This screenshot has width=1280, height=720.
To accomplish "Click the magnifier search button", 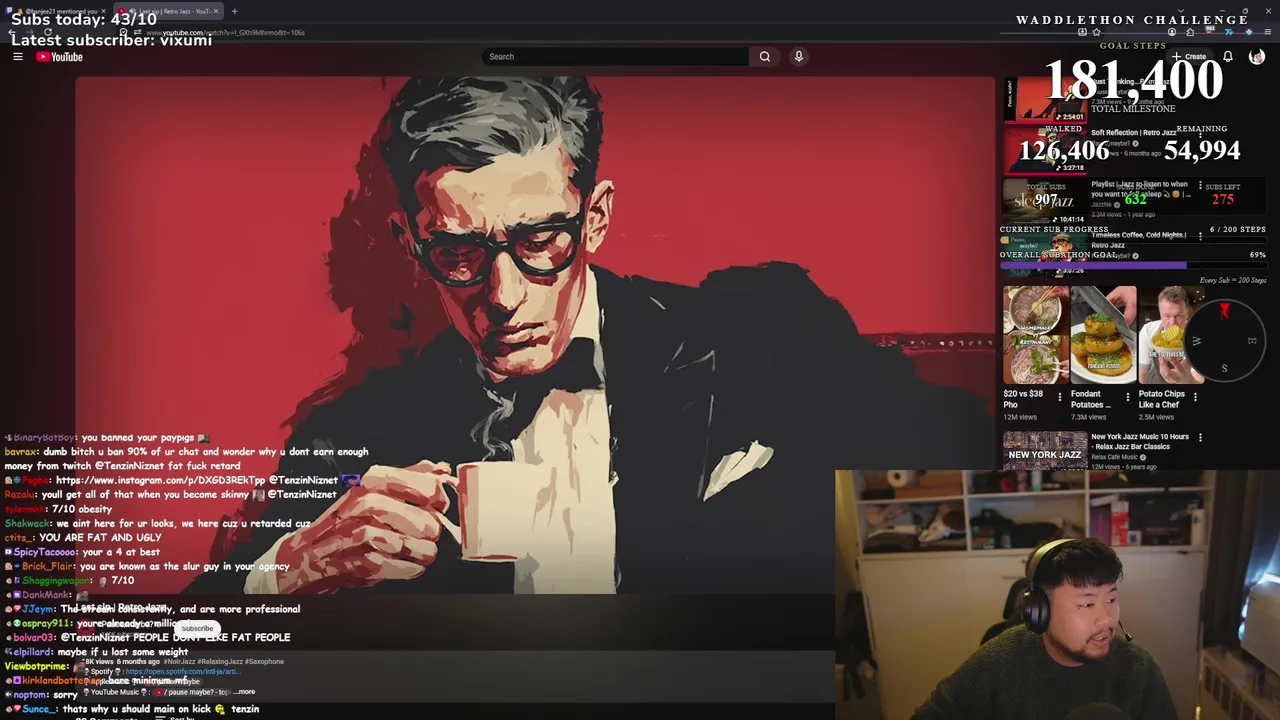I will pos(765,57).
